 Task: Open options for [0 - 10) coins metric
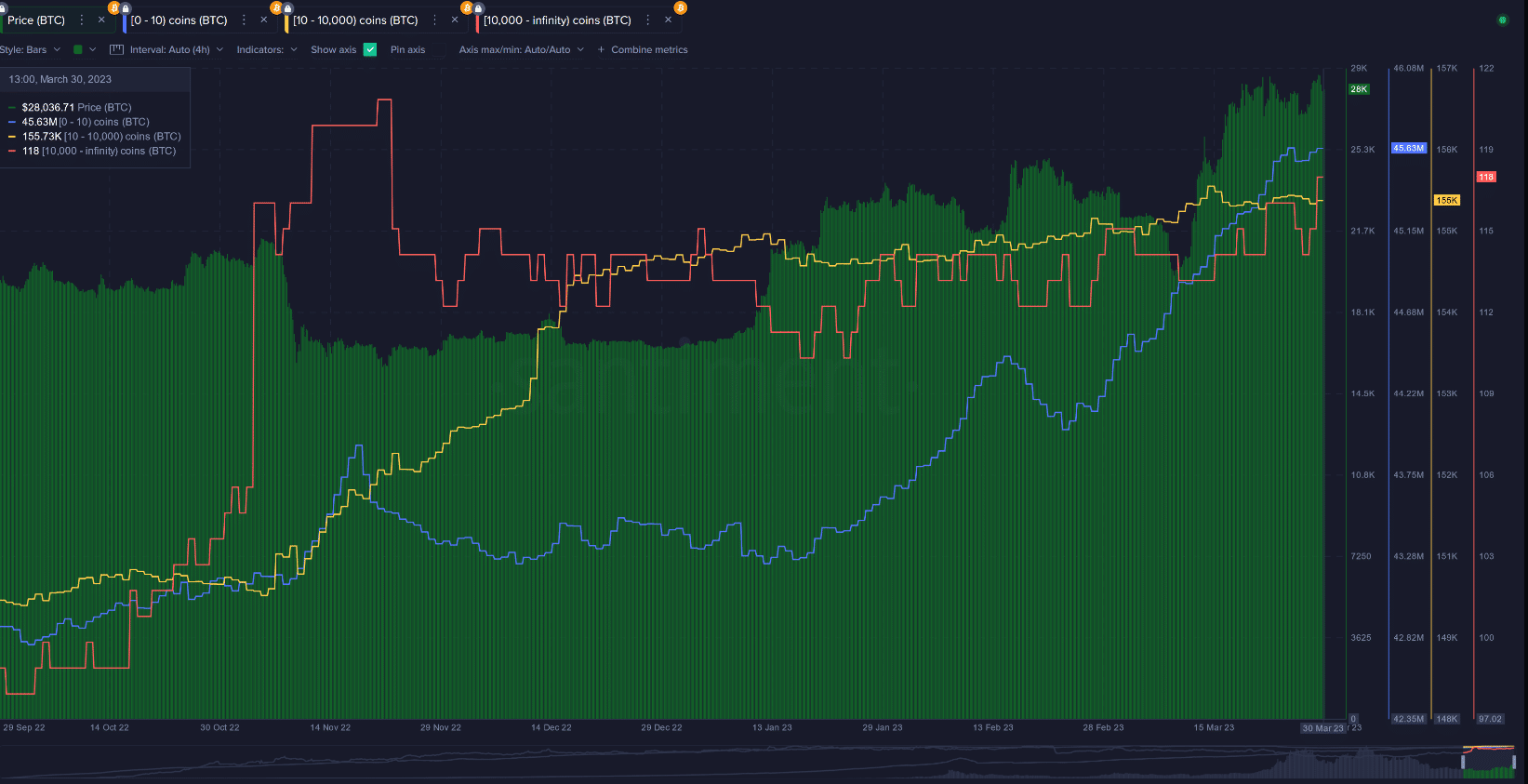click(x=244, y=20)
